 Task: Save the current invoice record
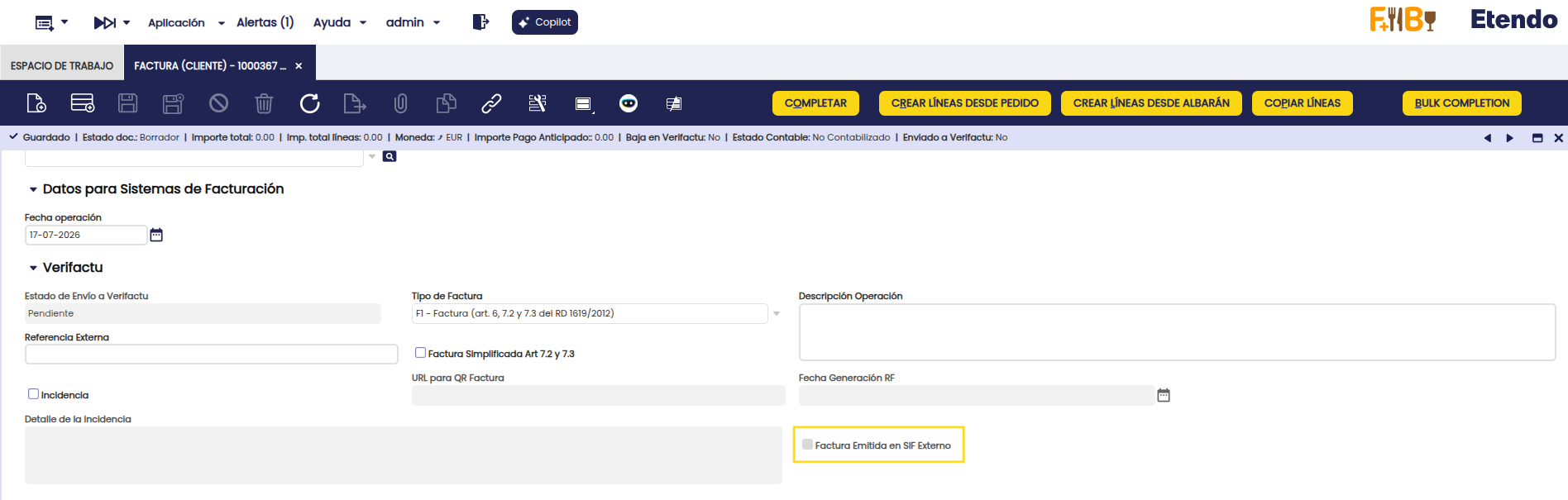[x=127, y=103]
